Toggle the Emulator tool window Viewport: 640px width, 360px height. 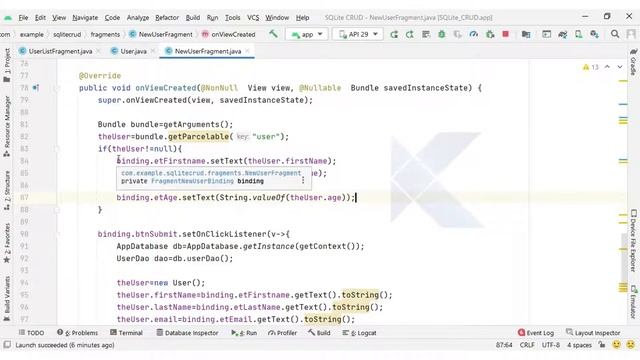(x=633, y=303)
